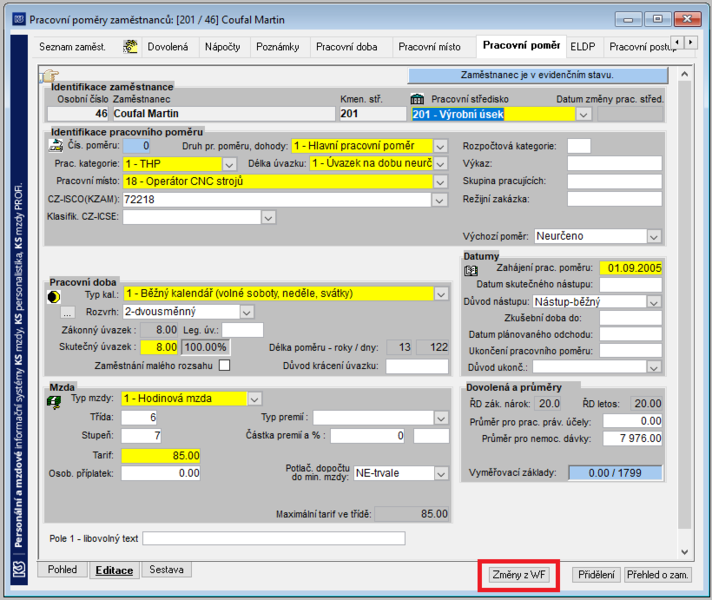The image size is (712, 600).
Task: Click the building icon next to Pracovní středisko
Action: pyautogui.click(x=417, y=99)
